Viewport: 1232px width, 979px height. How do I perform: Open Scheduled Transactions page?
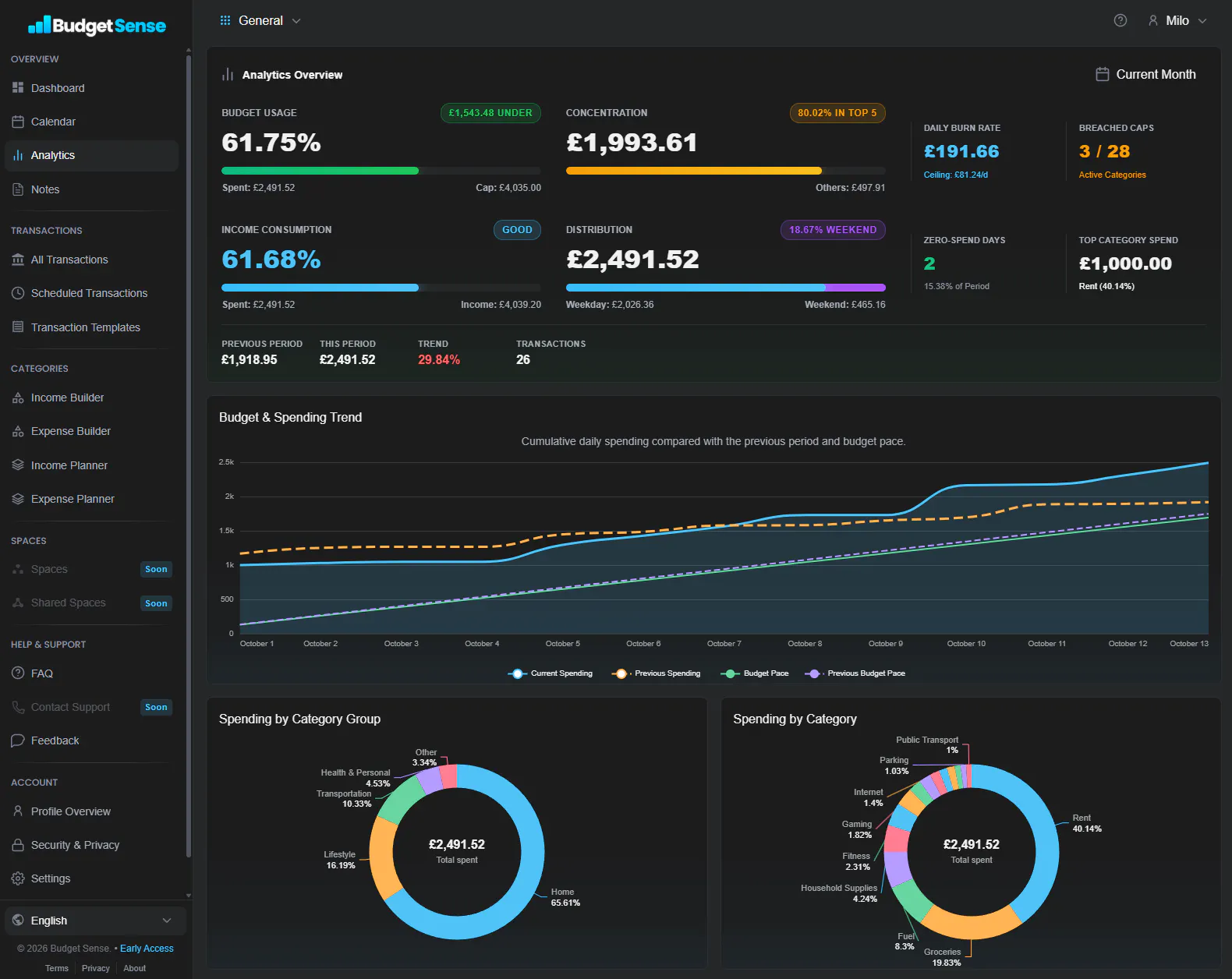tap(91, 293)
